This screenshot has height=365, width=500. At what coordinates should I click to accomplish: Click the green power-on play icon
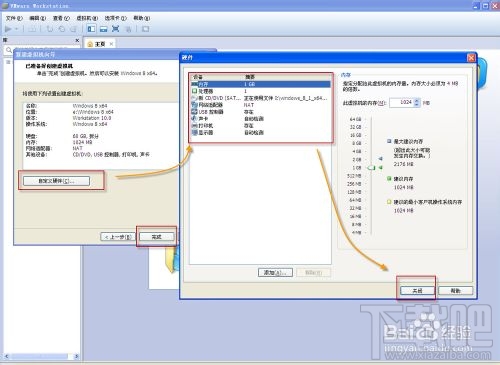click(8, 29)
